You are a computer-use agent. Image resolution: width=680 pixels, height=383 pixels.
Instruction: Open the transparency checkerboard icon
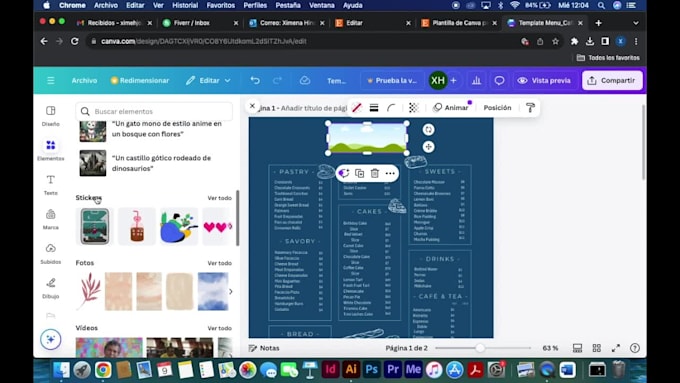tap(414, 108)
